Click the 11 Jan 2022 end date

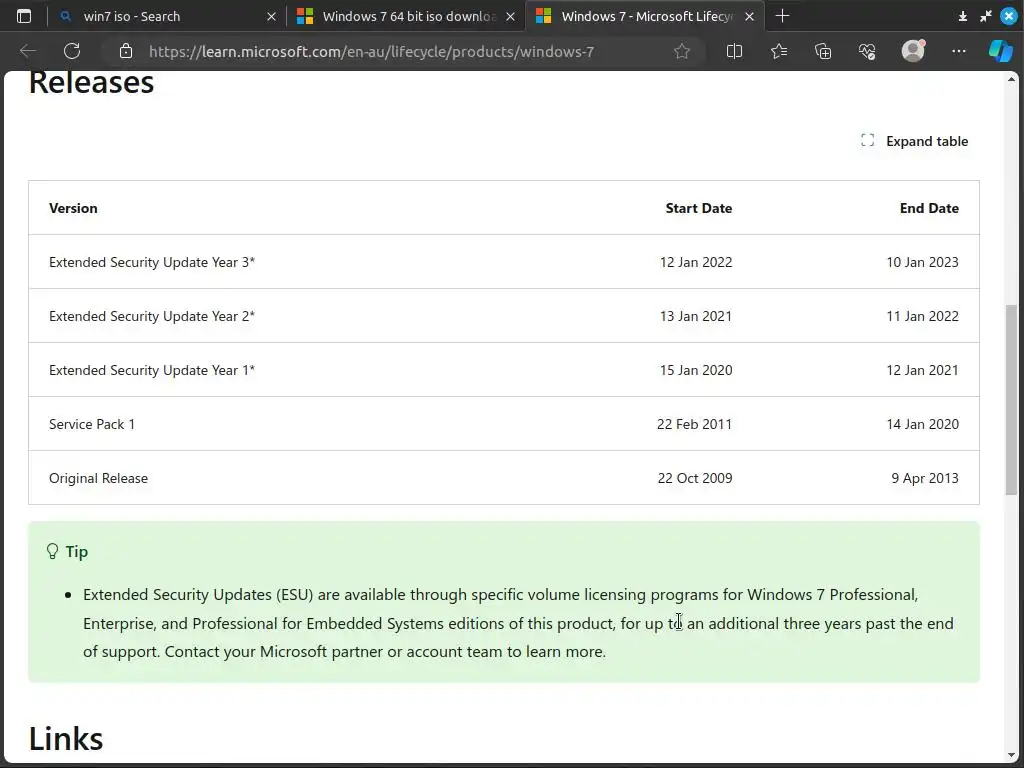(x=922, y=316)
